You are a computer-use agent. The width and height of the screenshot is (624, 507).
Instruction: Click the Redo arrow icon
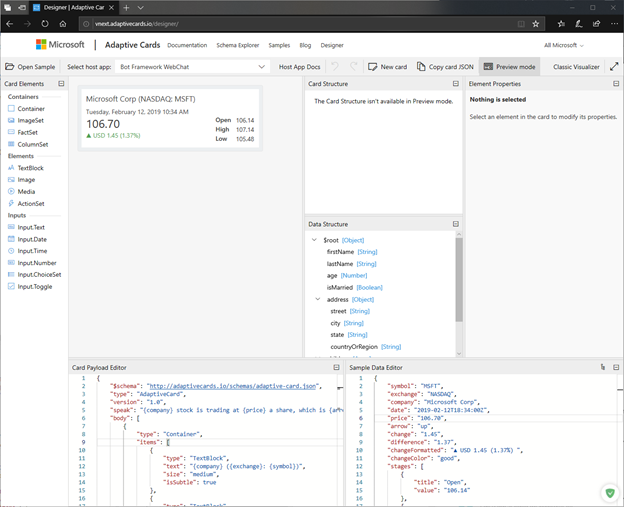(x=353, y=66)
